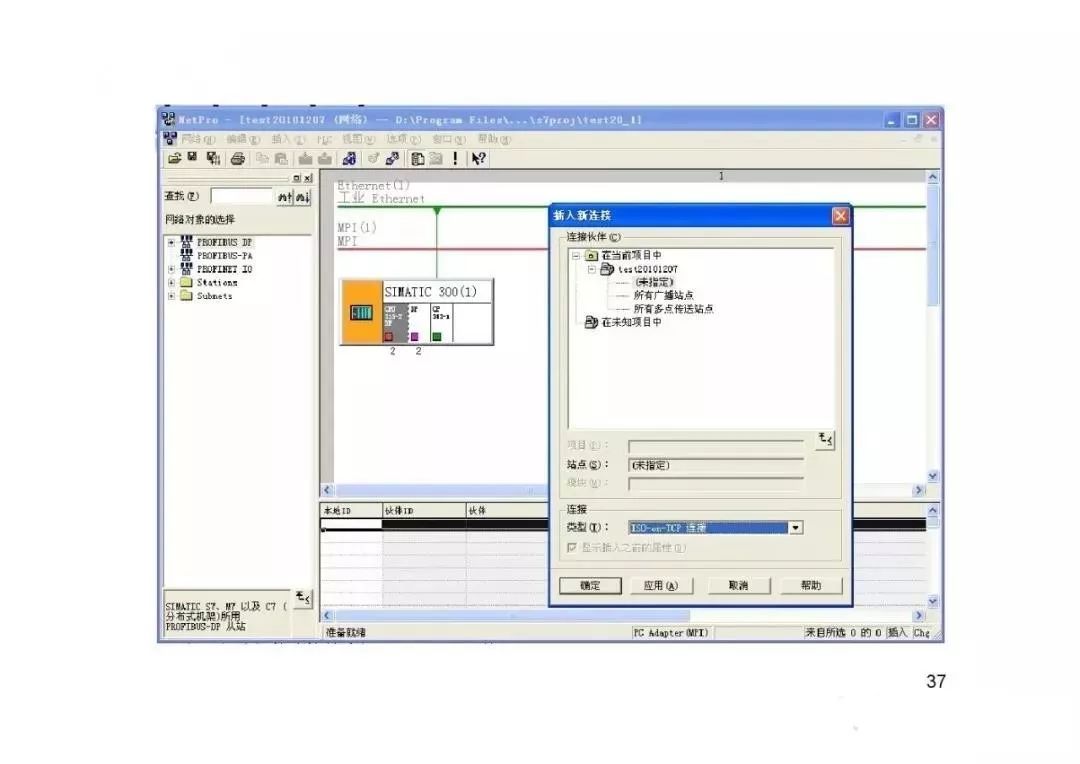Click the exclamation mark toolbar icon
The height and width of the screenshot is (764, 1080).
[x=455, y=158]
